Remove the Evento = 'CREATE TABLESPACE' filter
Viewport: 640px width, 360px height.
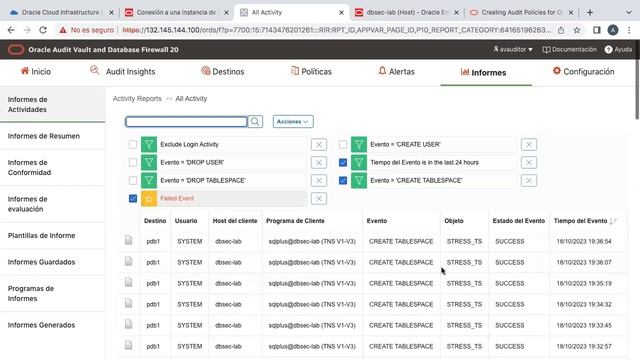coord(529,180)
